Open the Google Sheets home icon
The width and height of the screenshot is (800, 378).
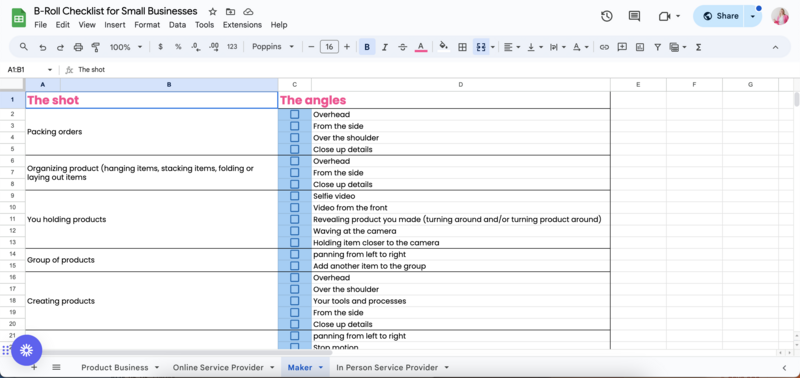[x=19, y=18]
